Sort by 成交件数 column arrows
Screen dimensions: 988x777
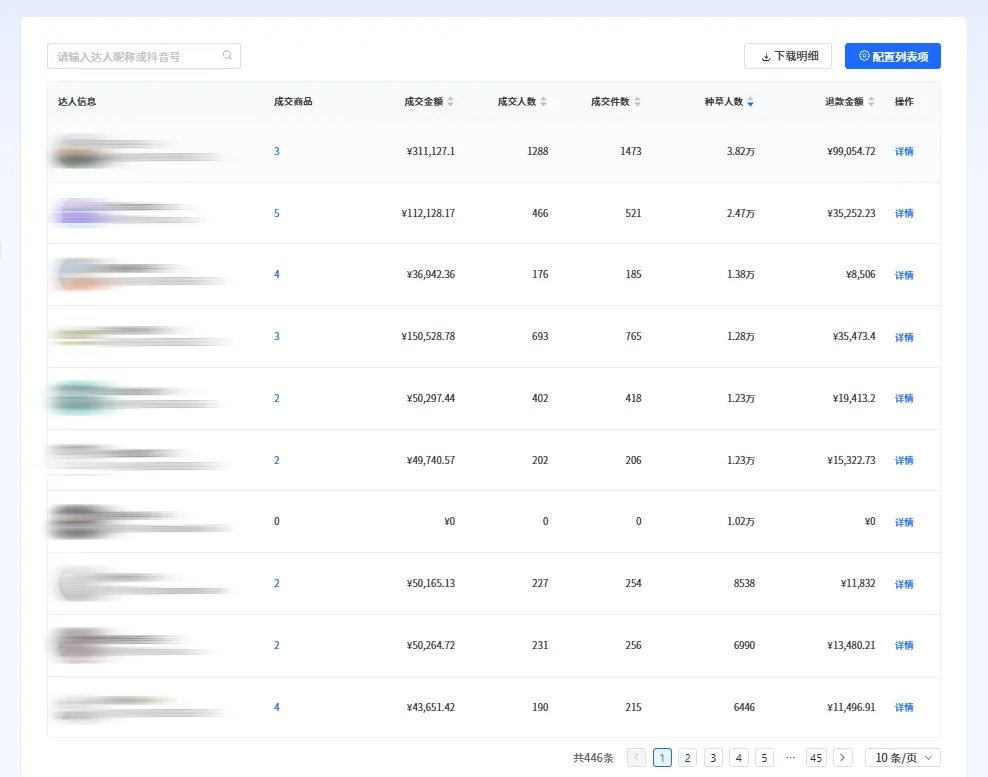tap(637, 101)
